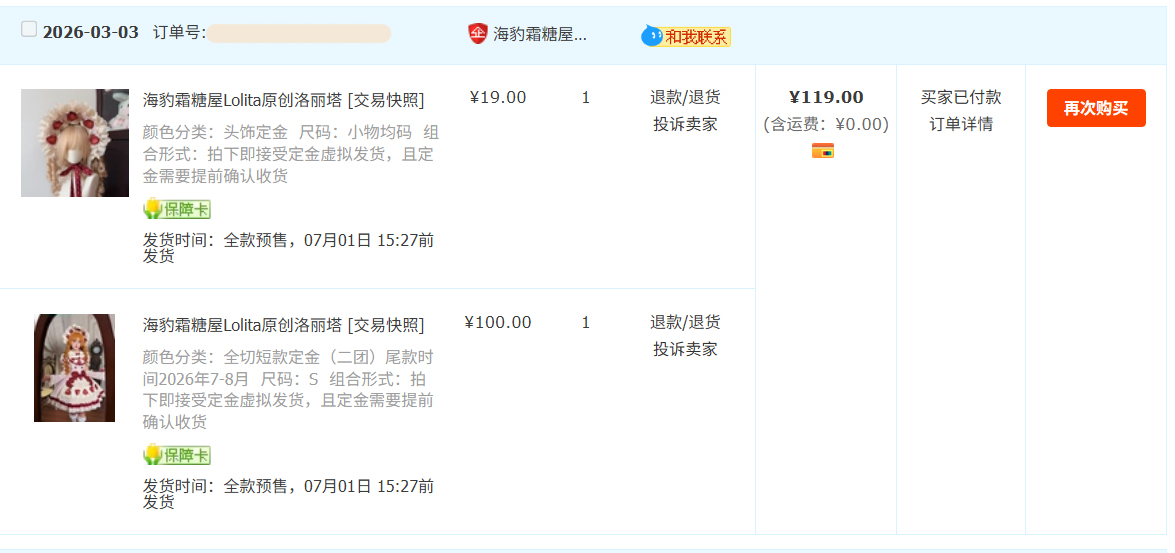Open the headpiece product thumbnail
This screenshot has width=1175, height=553.
tap(75, 143)
